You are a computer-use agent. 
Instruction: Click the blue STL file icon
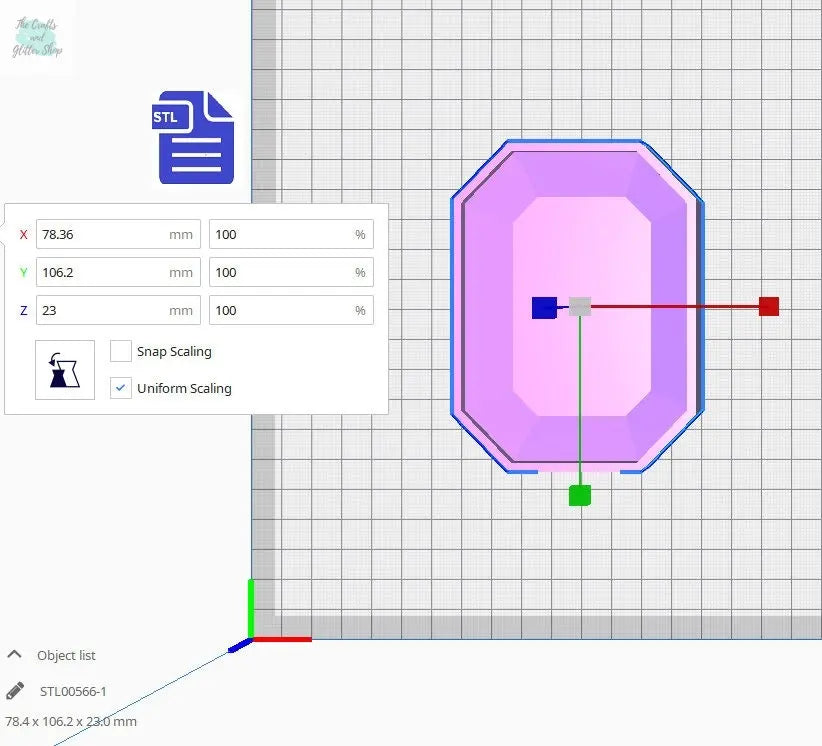click(196, 137)
